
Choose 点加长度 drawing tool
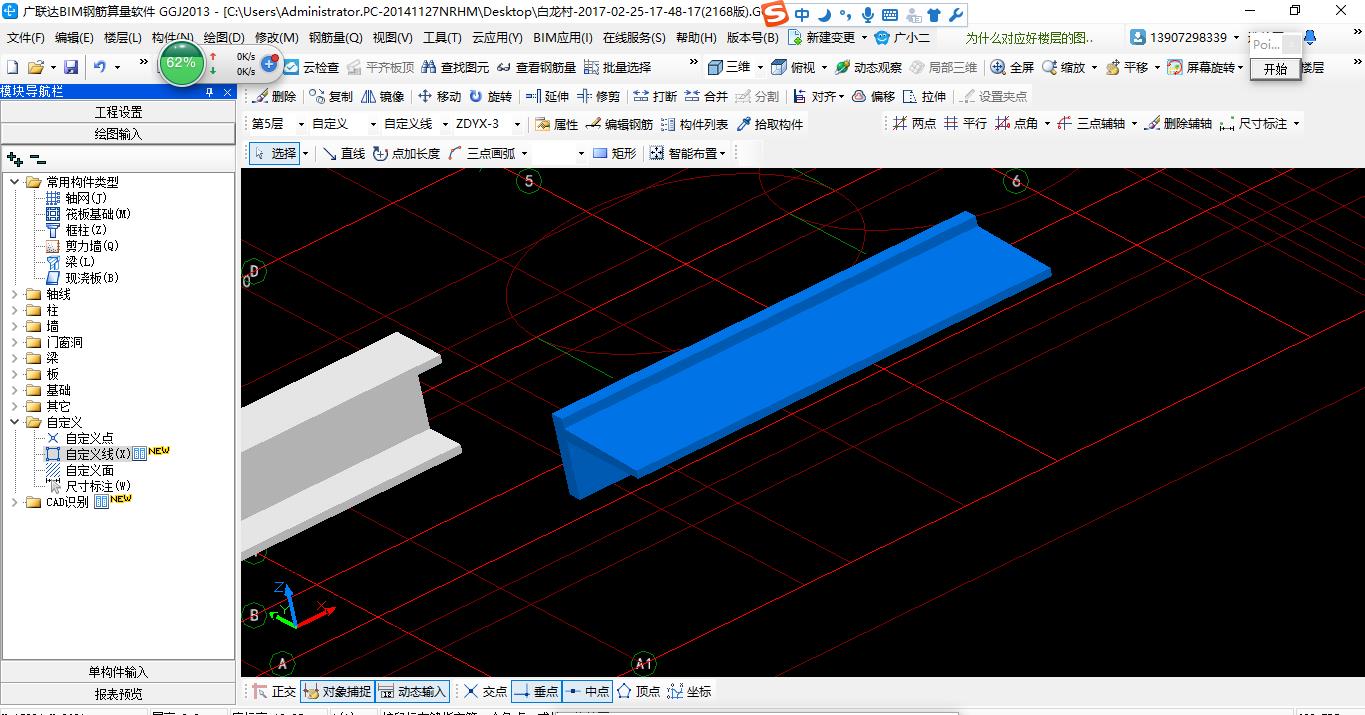click(406, 154)
